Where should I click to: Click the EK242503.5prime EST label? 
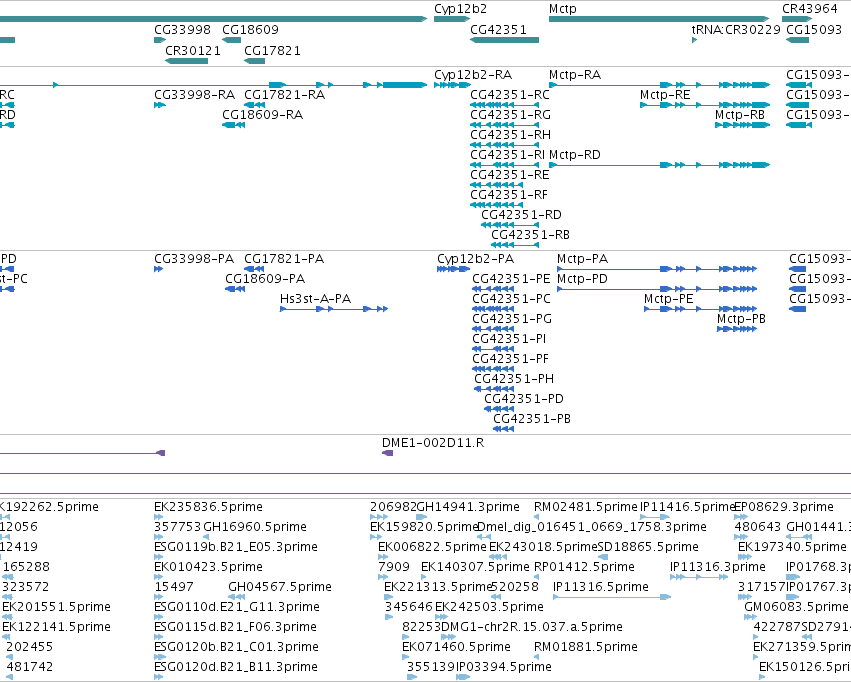[489, 608]
